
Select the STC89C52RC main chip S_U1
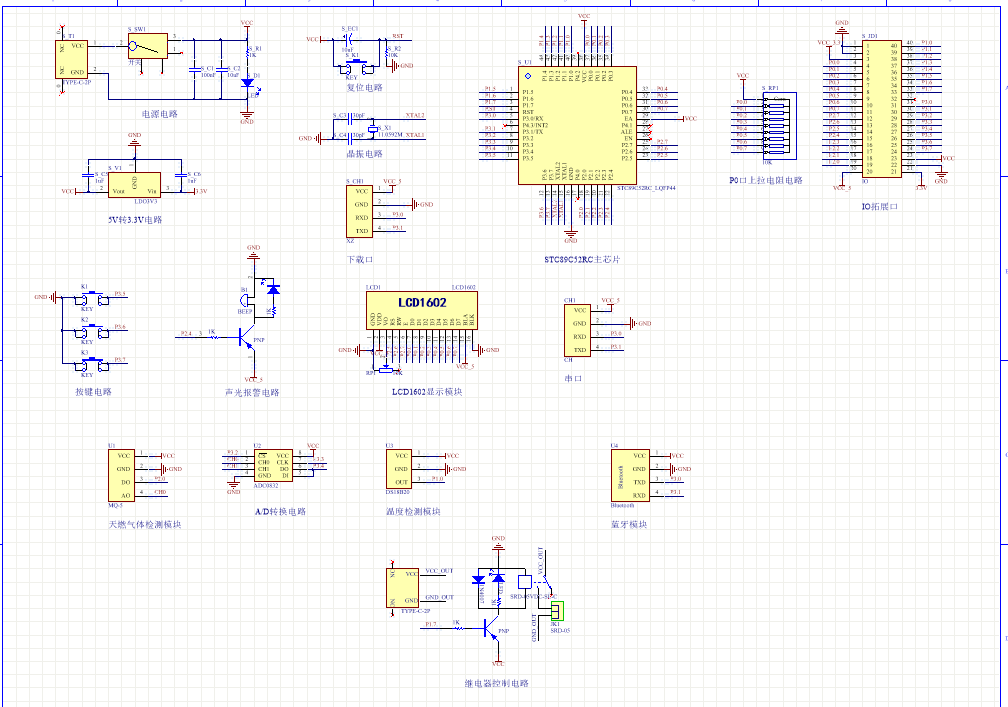point(577,125)
